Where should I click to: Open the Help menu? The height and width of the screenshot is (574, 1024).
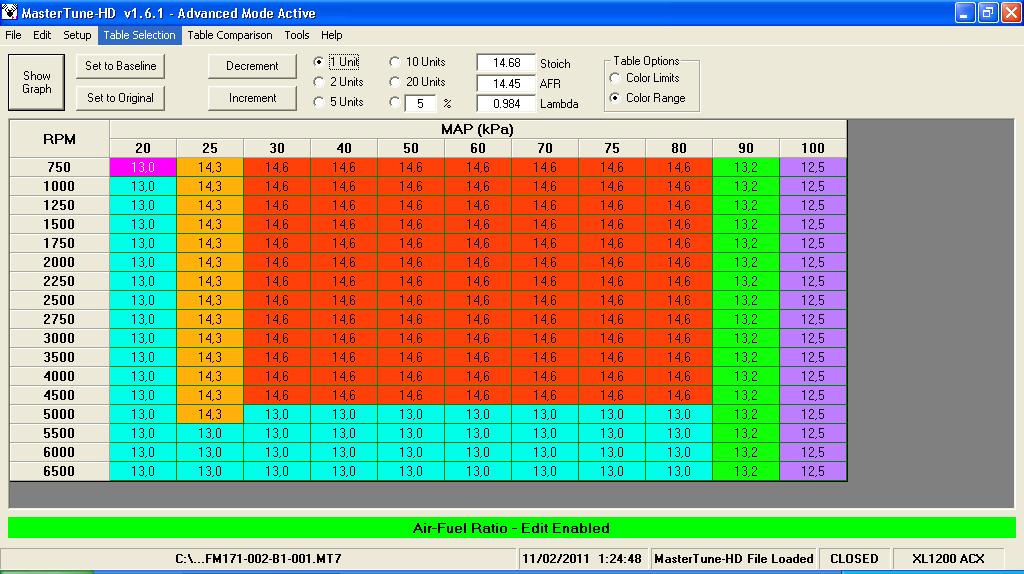(331, 35)
